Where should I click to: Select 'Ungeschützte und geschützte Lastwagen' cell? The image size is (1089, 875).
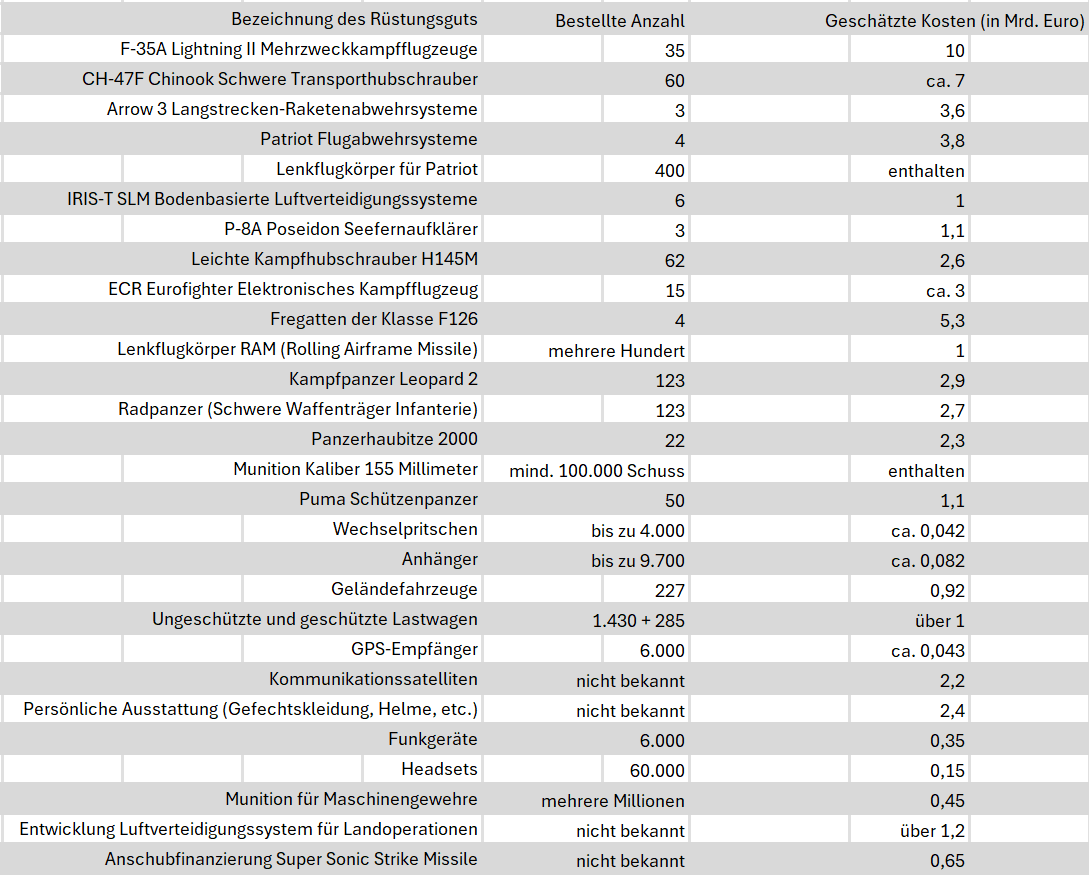315,619
